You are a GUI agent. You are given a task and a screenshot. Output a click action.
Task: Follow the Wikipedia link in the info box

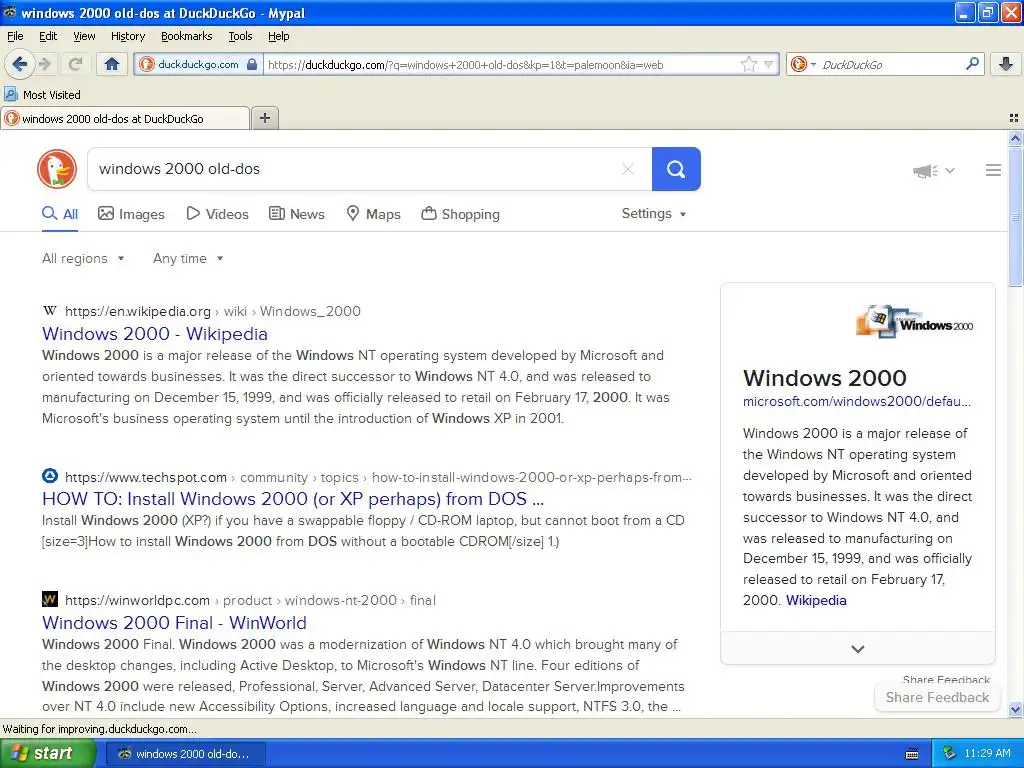click(x=816, y=601)
